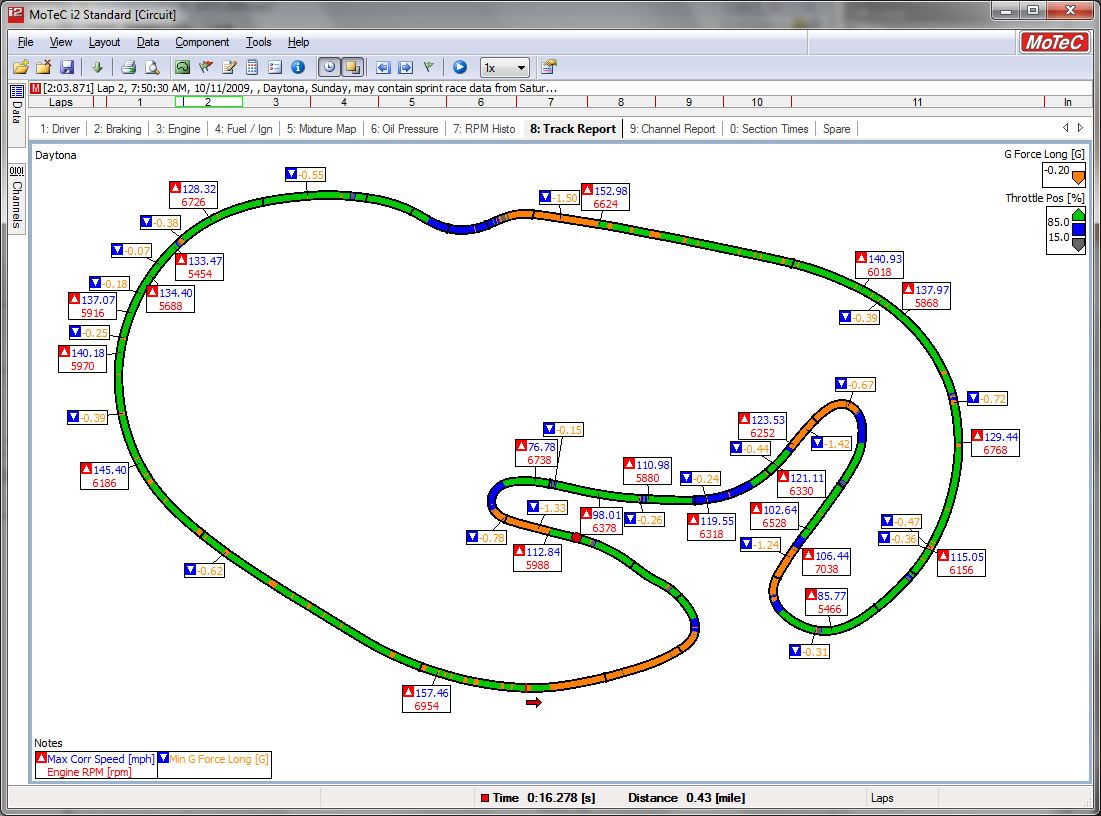Screen dimensions: 1101x816
Task: Click the Channels panel icon
Action: (x=17, y=171)
